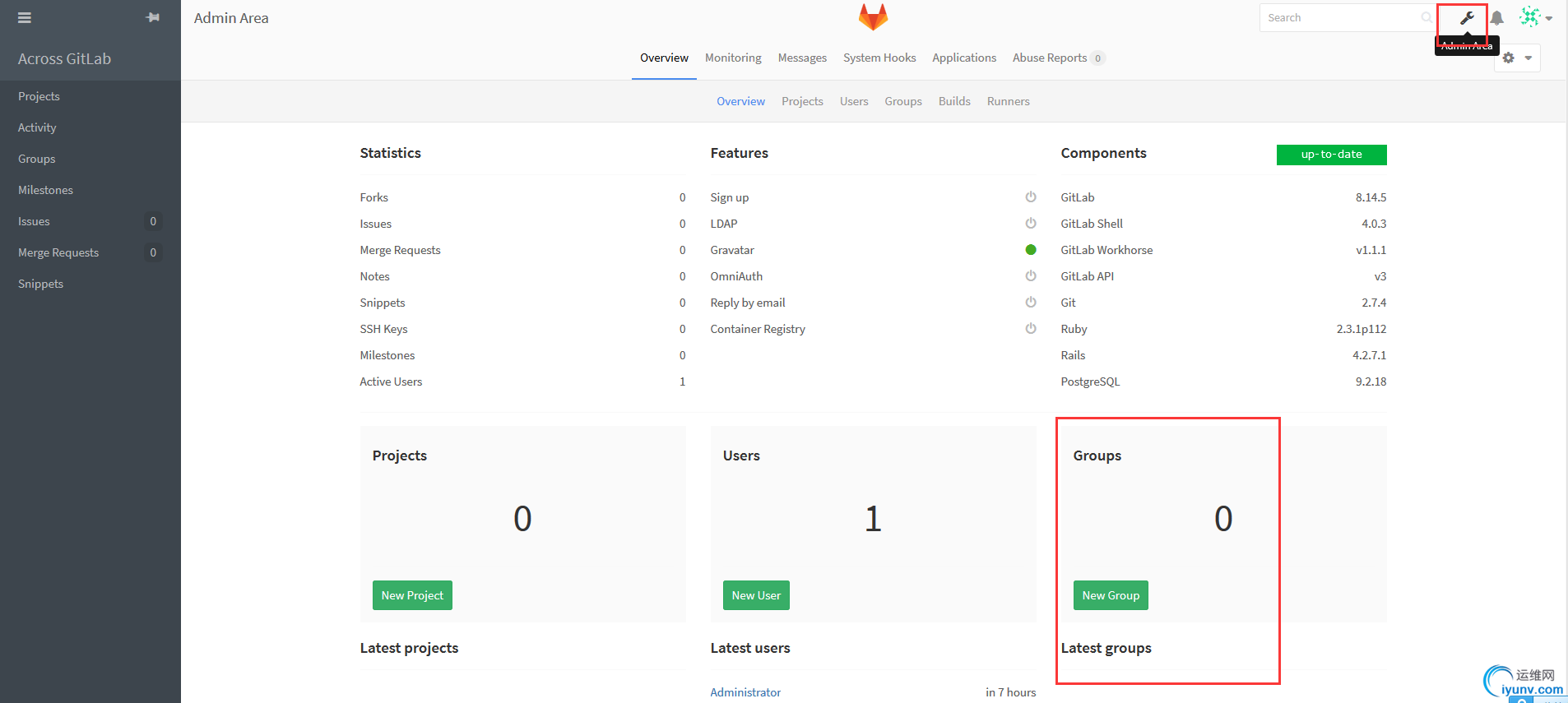Open Issues in the left sidebar
Screen dimensions: 1568x703
coord(90,221)
